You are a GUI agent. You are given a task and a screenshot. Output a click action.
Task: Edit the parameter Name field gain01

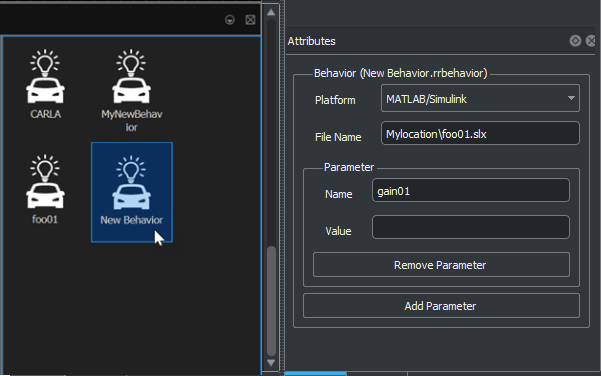click(x=470, y=190)
